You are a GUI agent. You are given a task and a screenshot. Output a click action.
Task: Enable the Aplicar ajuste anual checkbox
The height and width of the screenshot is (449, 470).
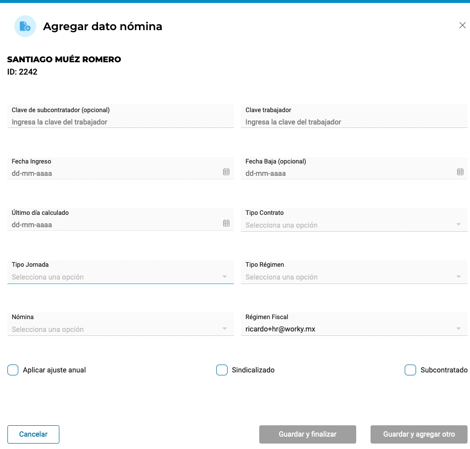click(13, 370)
